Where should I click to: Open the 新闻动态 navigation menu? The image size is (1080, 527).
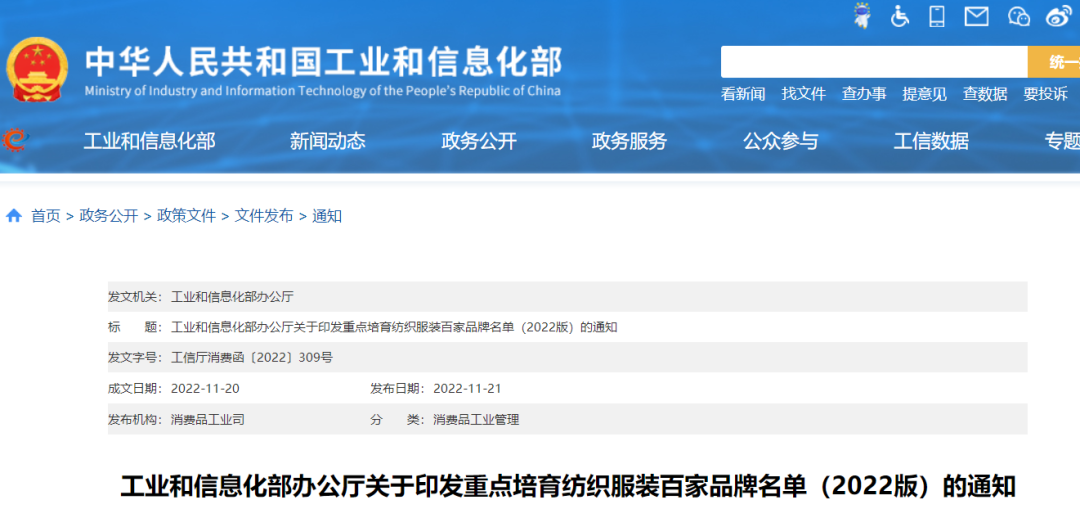tap(327, 141)
